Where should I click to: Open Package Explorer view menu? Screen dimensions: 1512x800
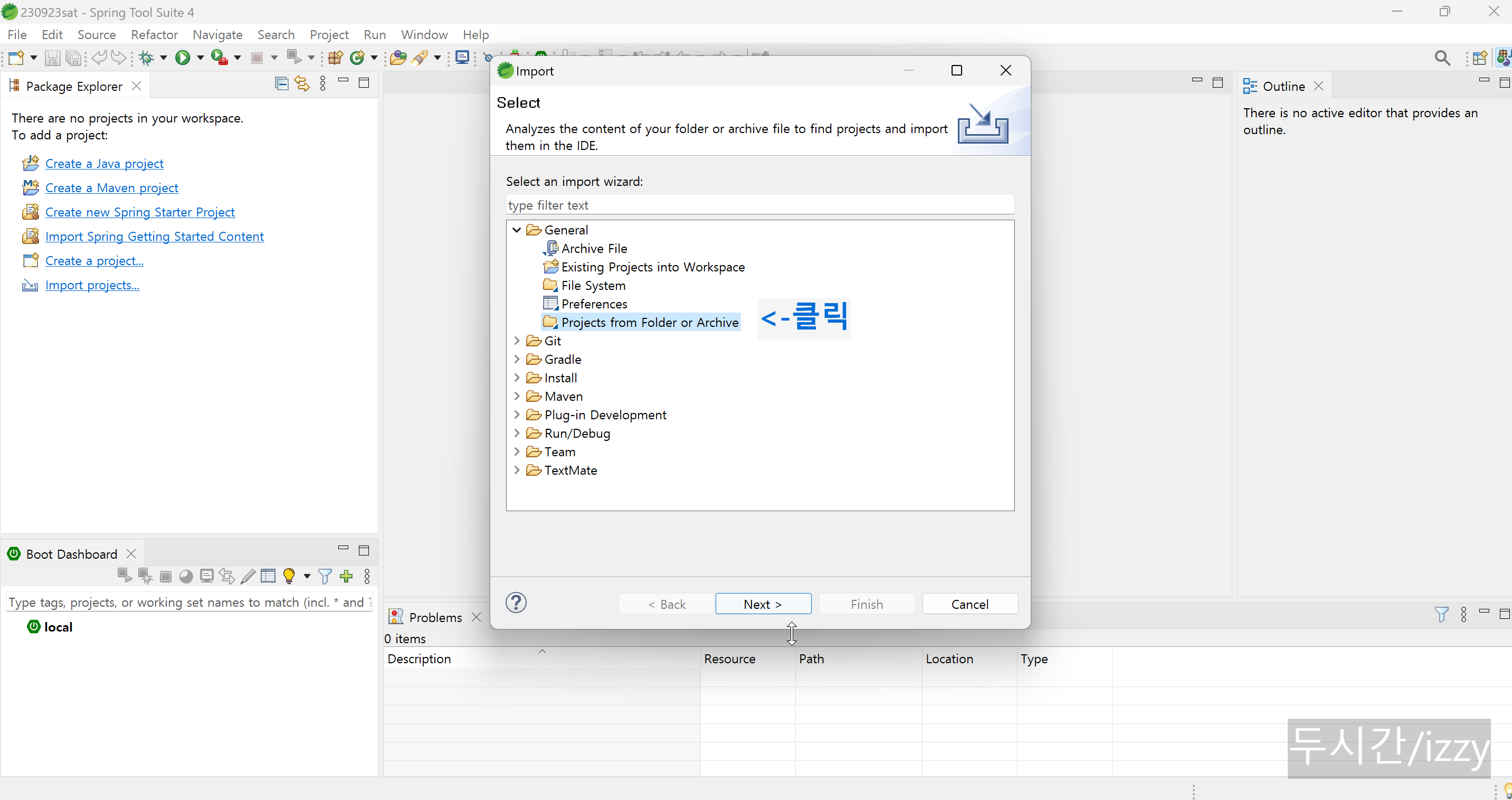[323, 83]
